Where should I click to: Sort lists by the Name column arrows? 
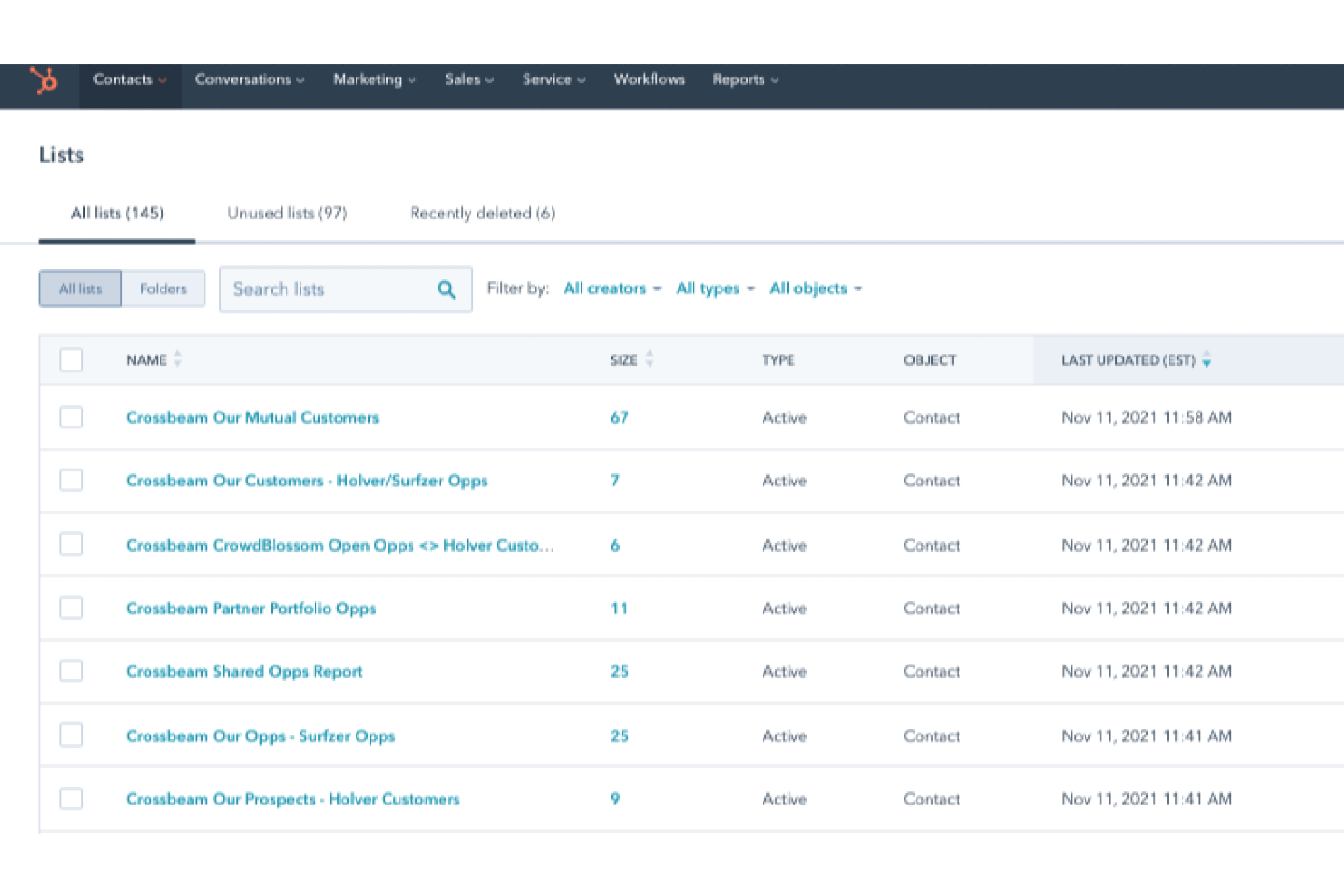177,359
